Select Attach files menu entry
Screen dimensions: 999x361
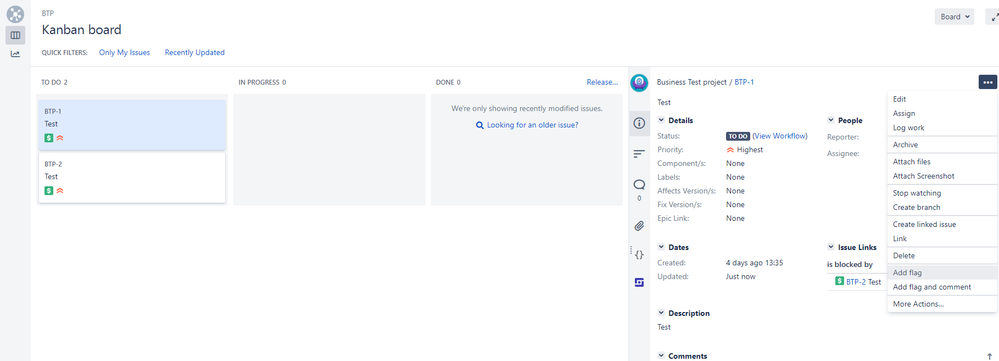[942, 162]
